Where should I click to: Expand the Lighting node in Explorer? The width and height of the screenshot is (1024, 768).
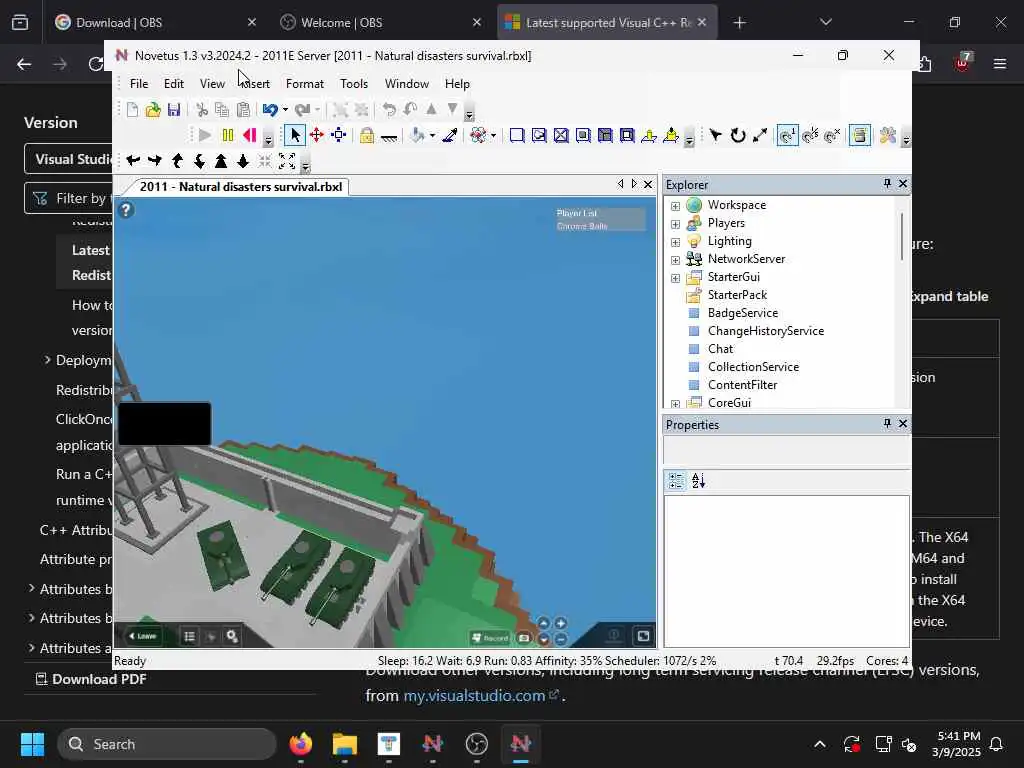(x=675, y=242)
